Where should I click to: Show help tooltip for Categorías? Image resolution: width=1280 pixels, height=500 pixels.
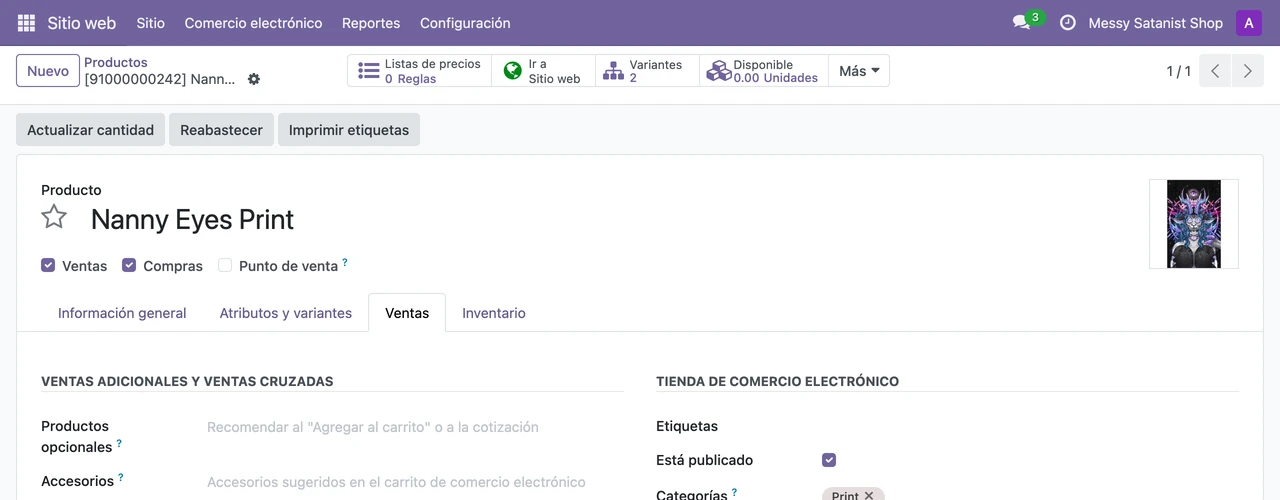pyautogui.click(x=734, y=492)
